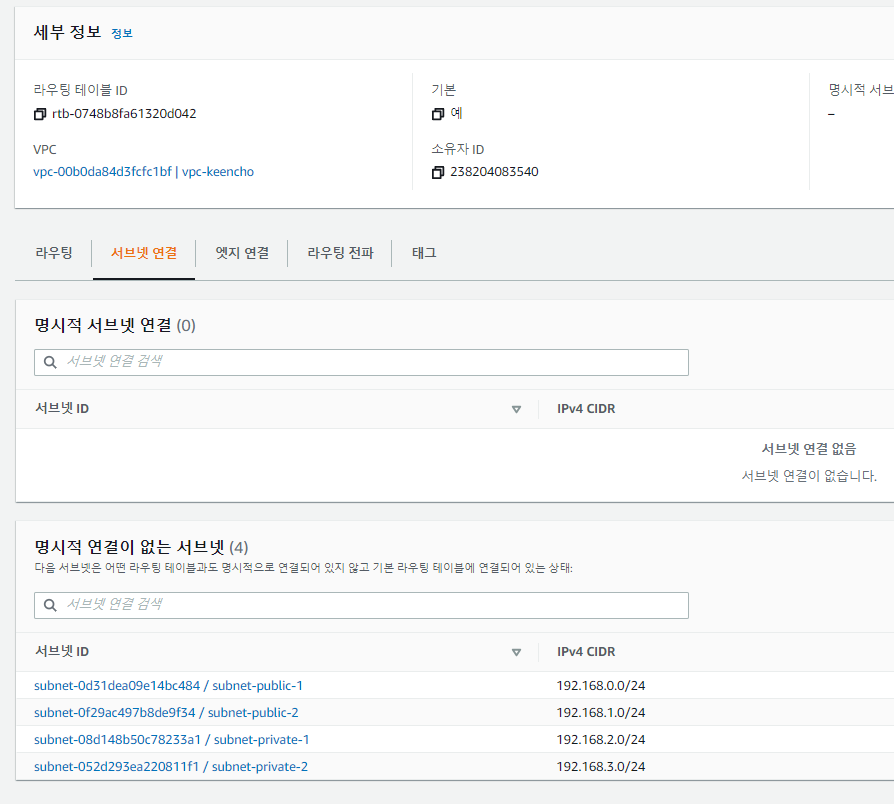Screen dimensions: 894x804
Task: Open subnet-private-2 subnet link
Action: pos(171,767)
